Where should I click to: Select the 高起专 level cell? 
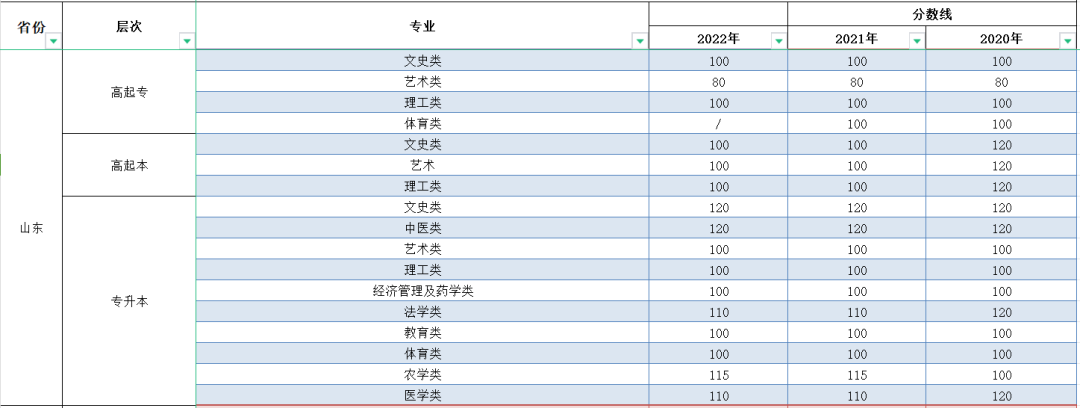tap(129, 92)
